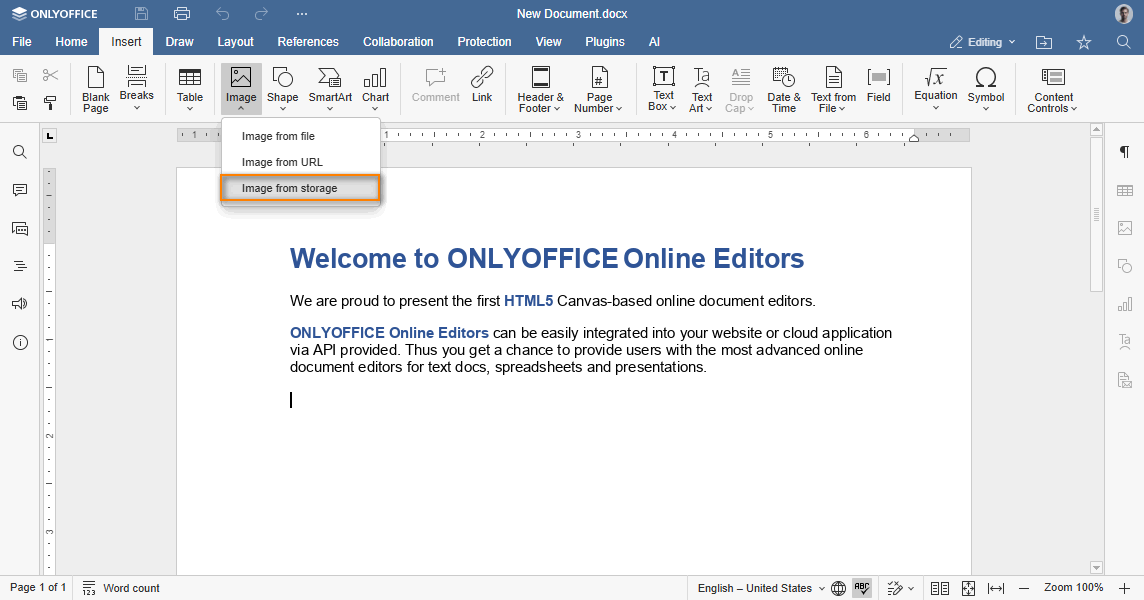Toggle spell checking in status bar
Viewport: 1144px width, 600px height.
(862, 588)
